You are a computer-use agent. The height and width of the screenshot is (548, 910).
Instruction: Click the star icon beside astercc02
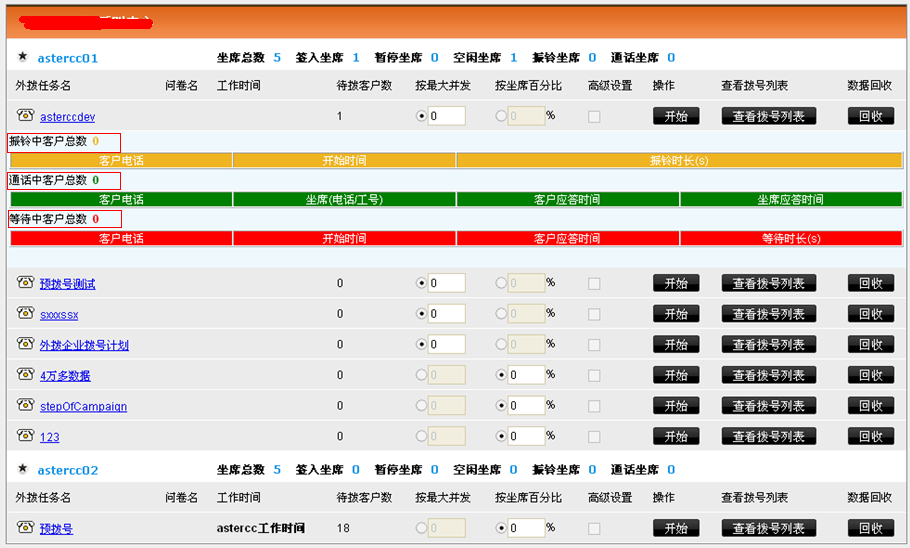click(22, 468)
